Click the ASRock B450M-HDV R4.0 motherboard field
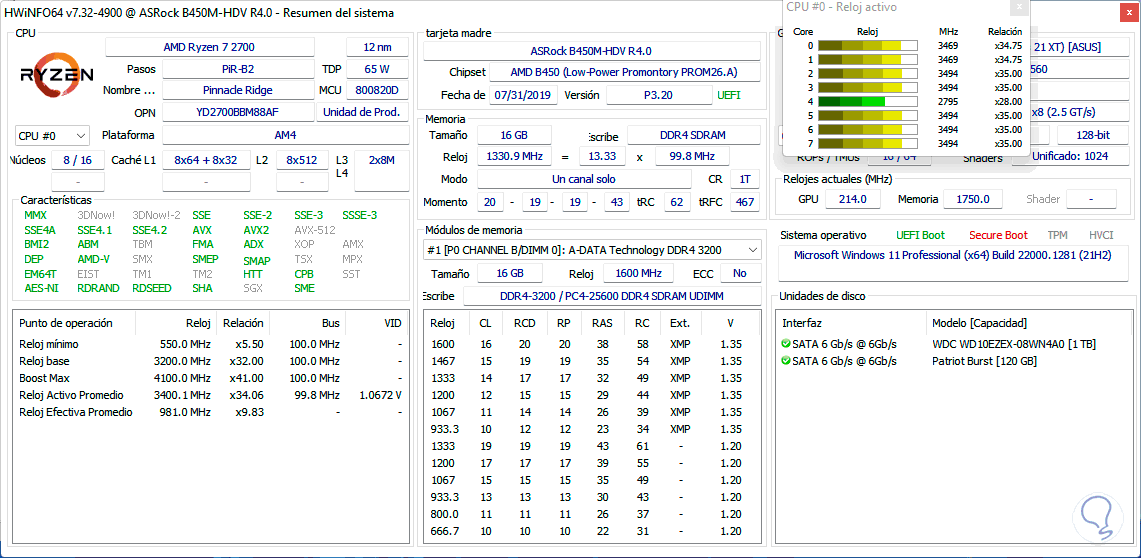 (x=593, y=51)
